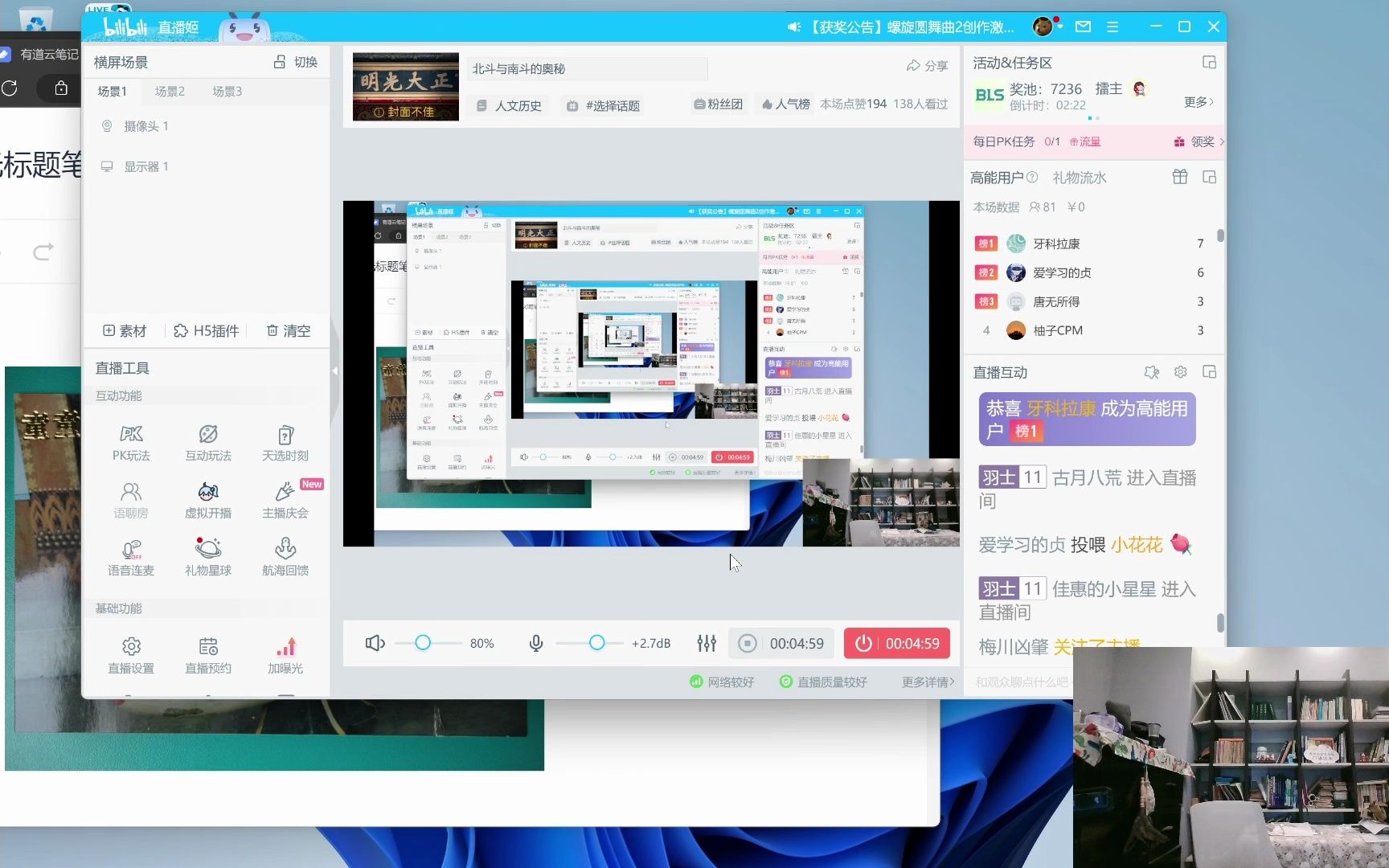Screen dimensions: 1389x868
Task: Expand 更多 in activity area
Action: [x=1198, y=102]
